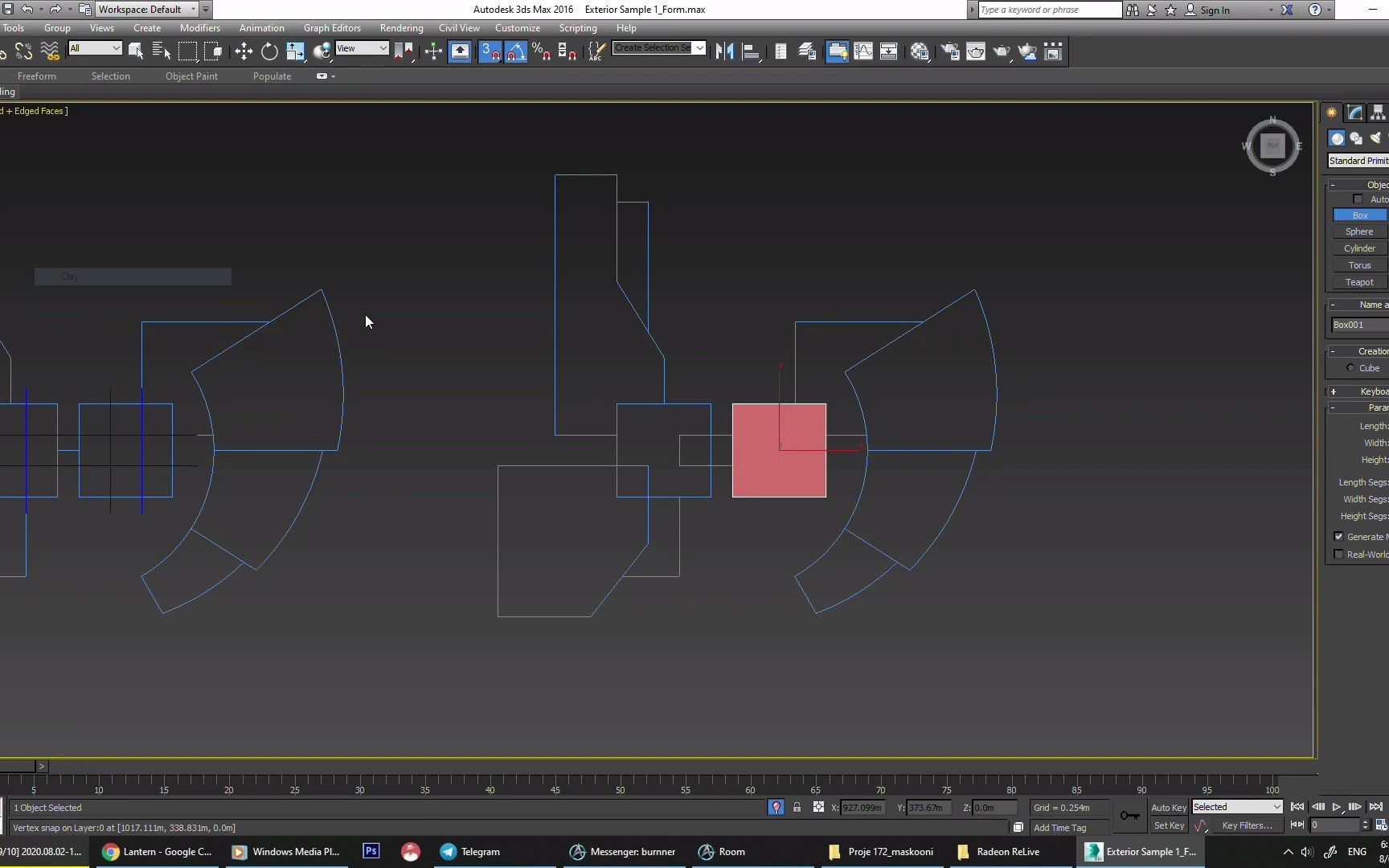
Task: Switch to the Object Paint ribbon tab
Action: point(191,76)
